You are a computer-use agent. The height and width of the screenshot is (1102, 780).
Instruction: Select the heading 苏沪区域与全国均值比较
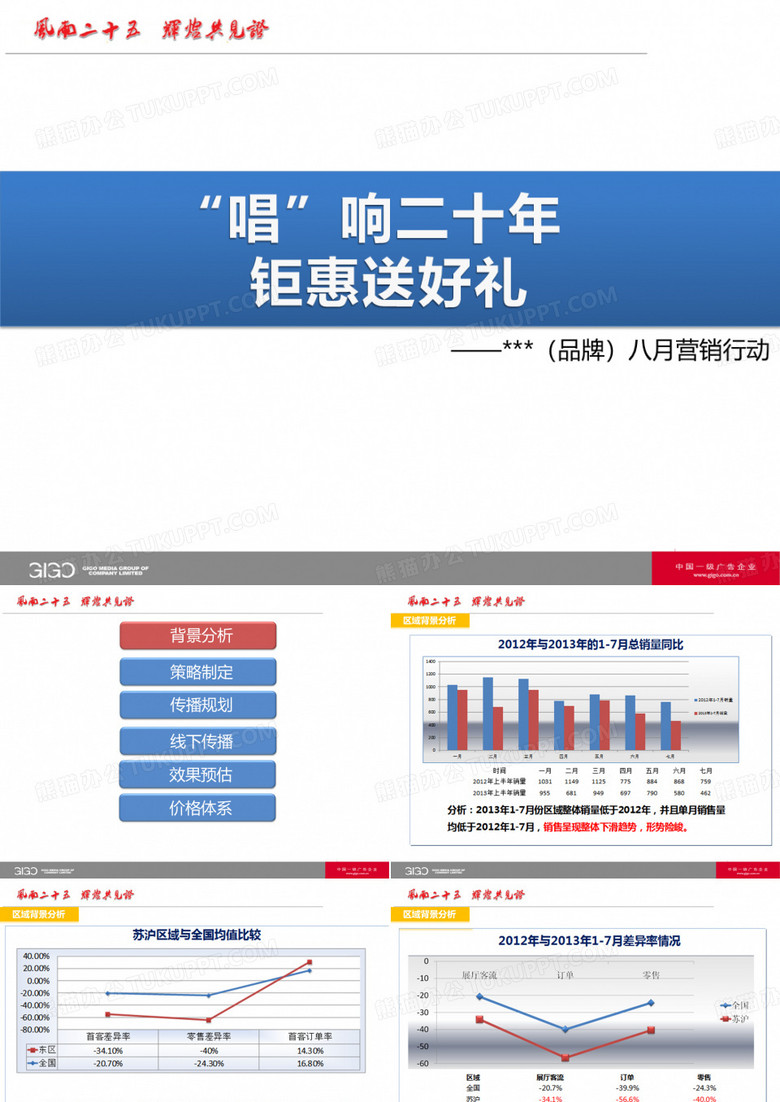[x=197, y=935]
